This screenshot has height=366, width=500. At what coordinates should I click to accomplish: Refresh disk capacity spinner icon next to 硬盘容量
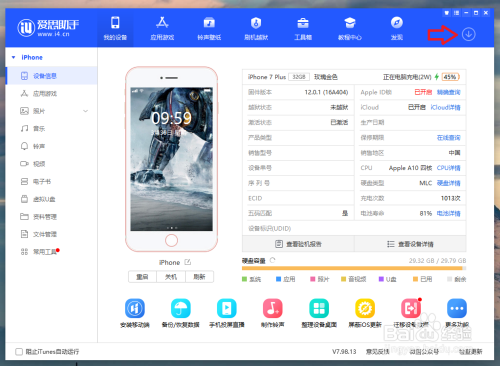[x=272, y=260]
